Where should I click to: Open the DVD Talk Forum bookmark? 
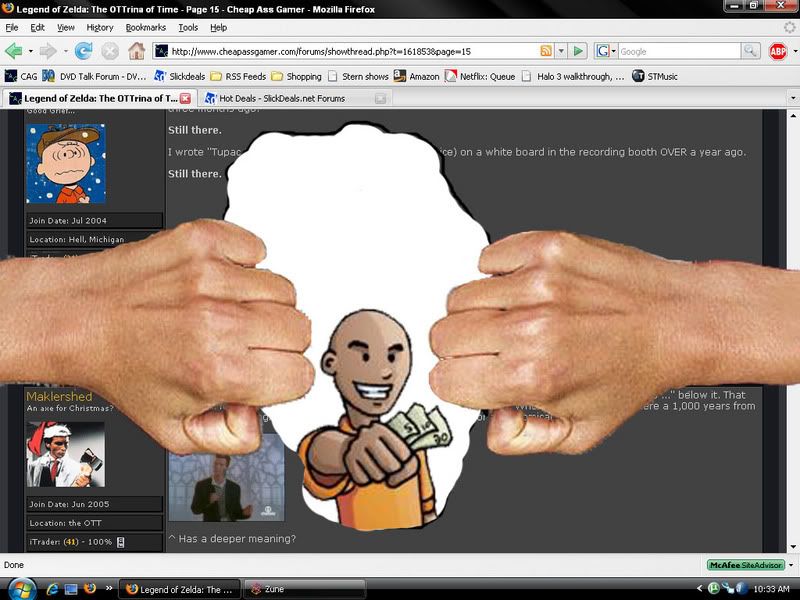point(94,77)
